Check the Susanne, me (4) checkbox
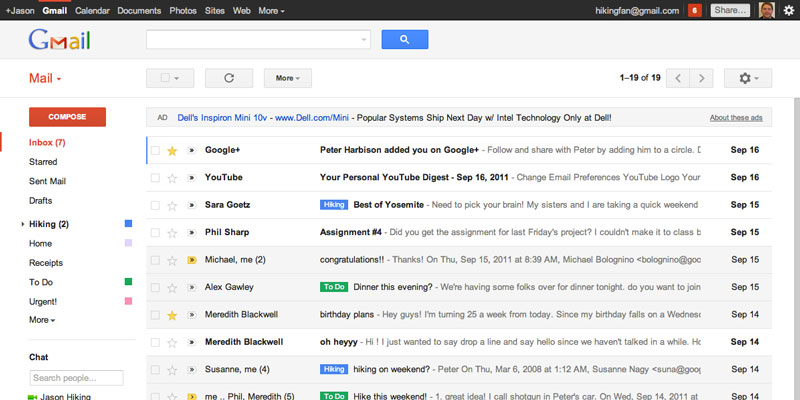 (156, 369)
